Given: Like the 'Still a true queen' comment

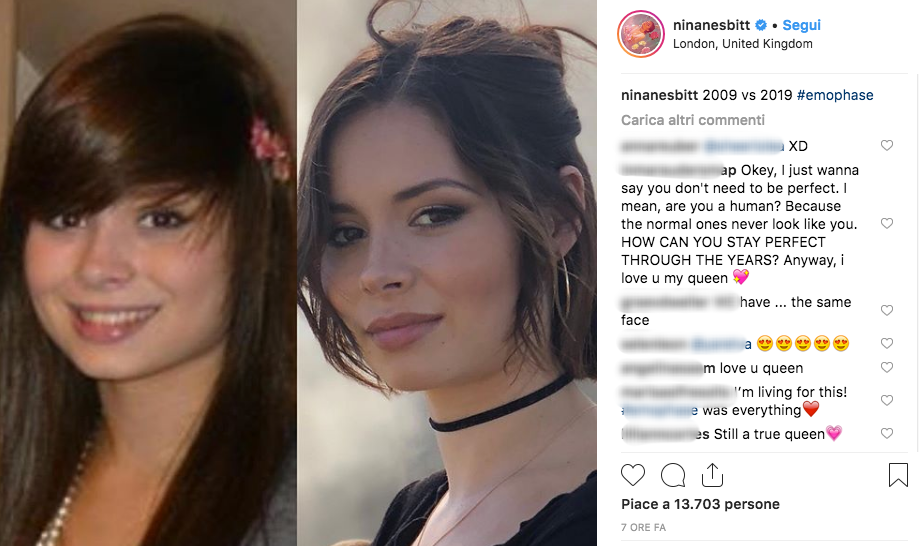Looking at the screenshot, I should coord(887,433).
